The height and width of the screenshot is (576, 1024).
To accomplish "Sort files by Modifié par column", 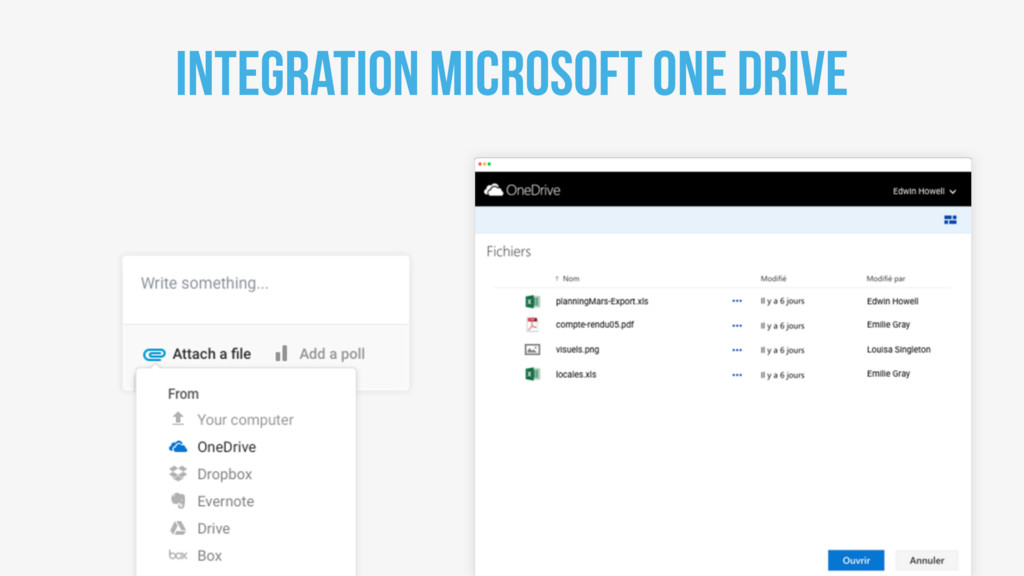I will click(886, 278).
